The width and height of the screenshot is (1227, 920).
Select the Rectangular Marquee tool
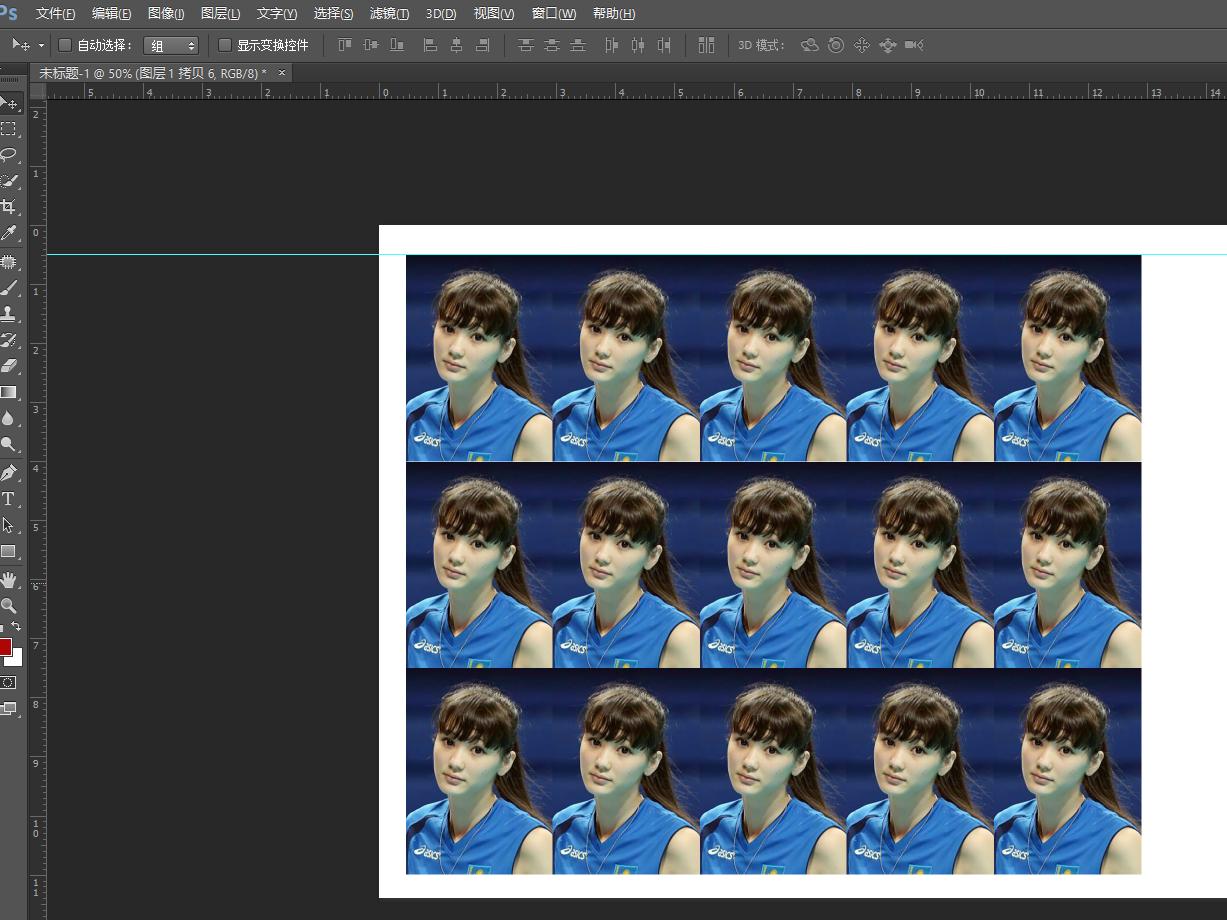8,129
